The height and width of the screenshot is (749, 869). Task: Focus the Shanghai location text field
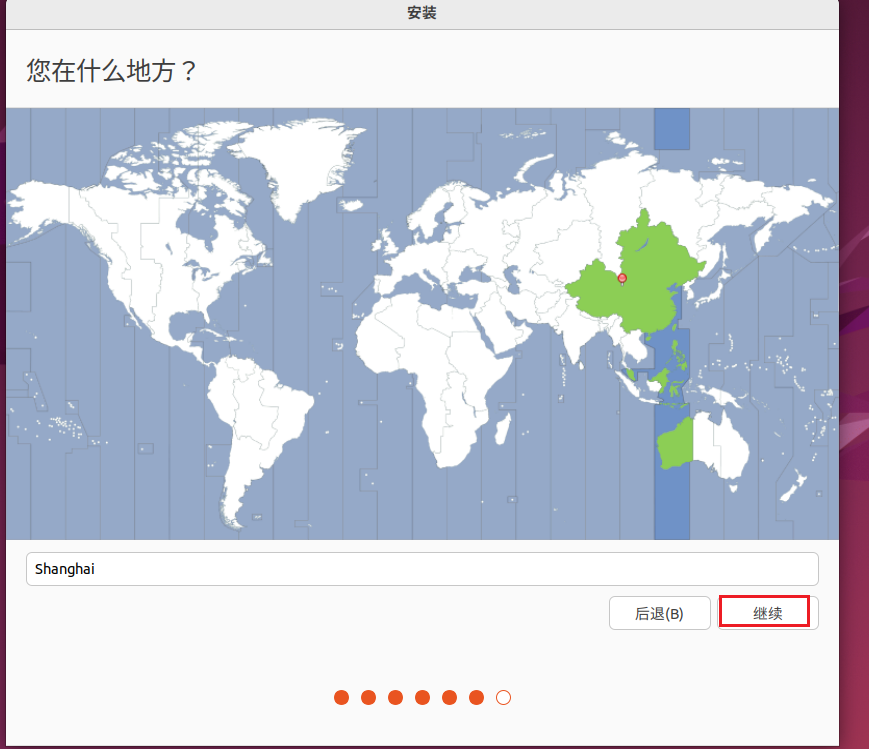point(422,569)
